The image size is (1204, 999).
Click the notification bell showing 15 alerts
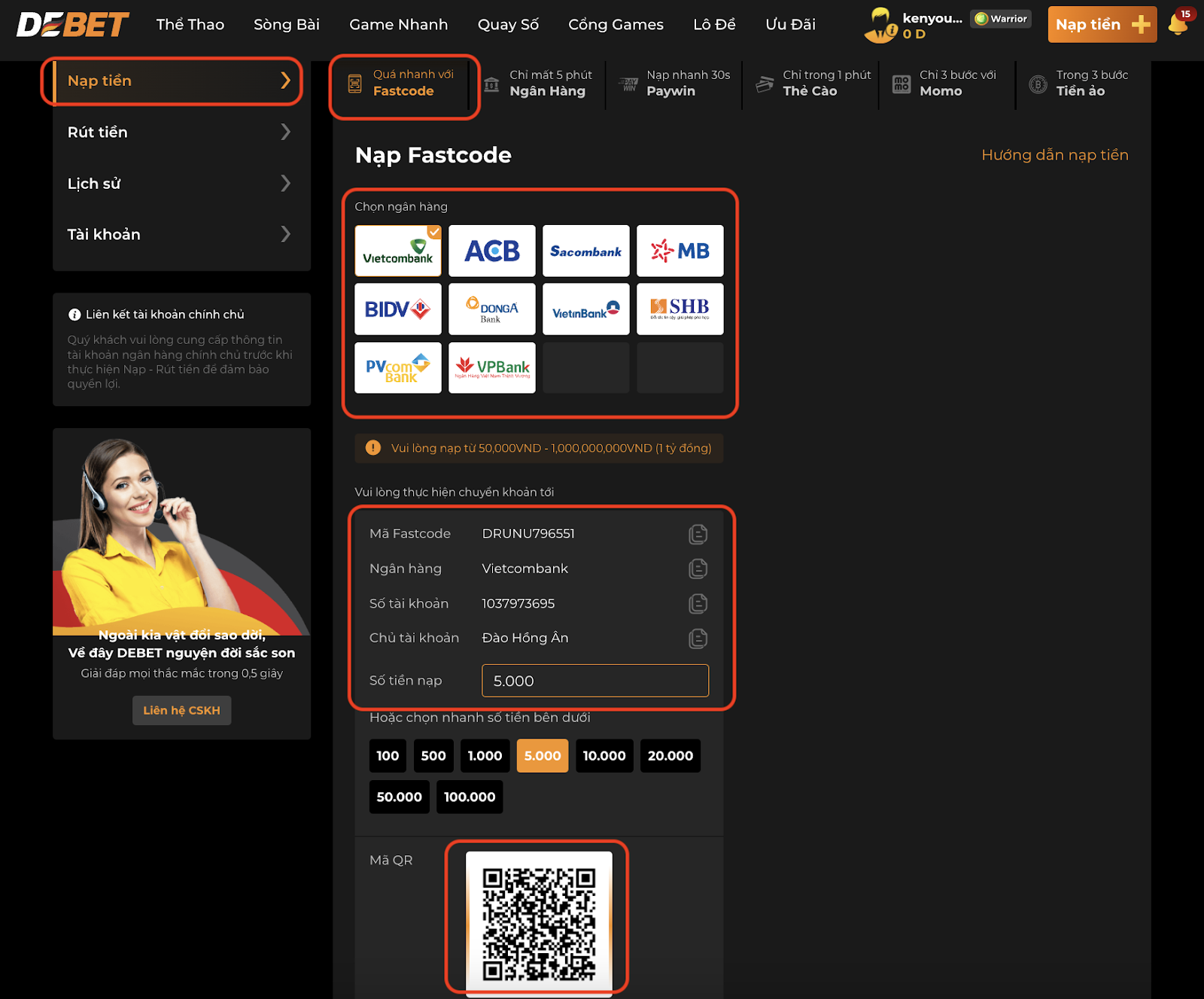click(x=1181, y=23)
